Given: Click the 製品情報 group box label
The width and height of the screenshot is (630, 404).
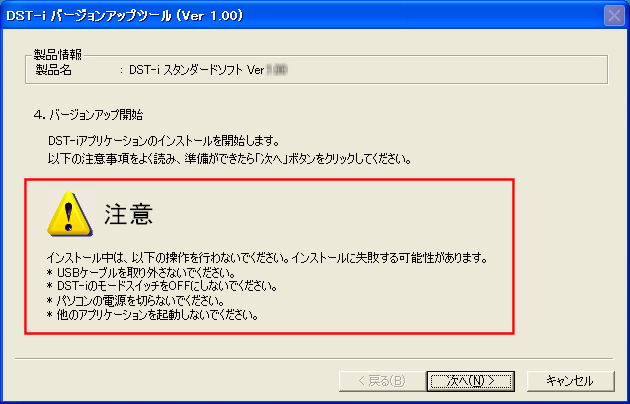Looking at the screenshot, I should 58,54.
